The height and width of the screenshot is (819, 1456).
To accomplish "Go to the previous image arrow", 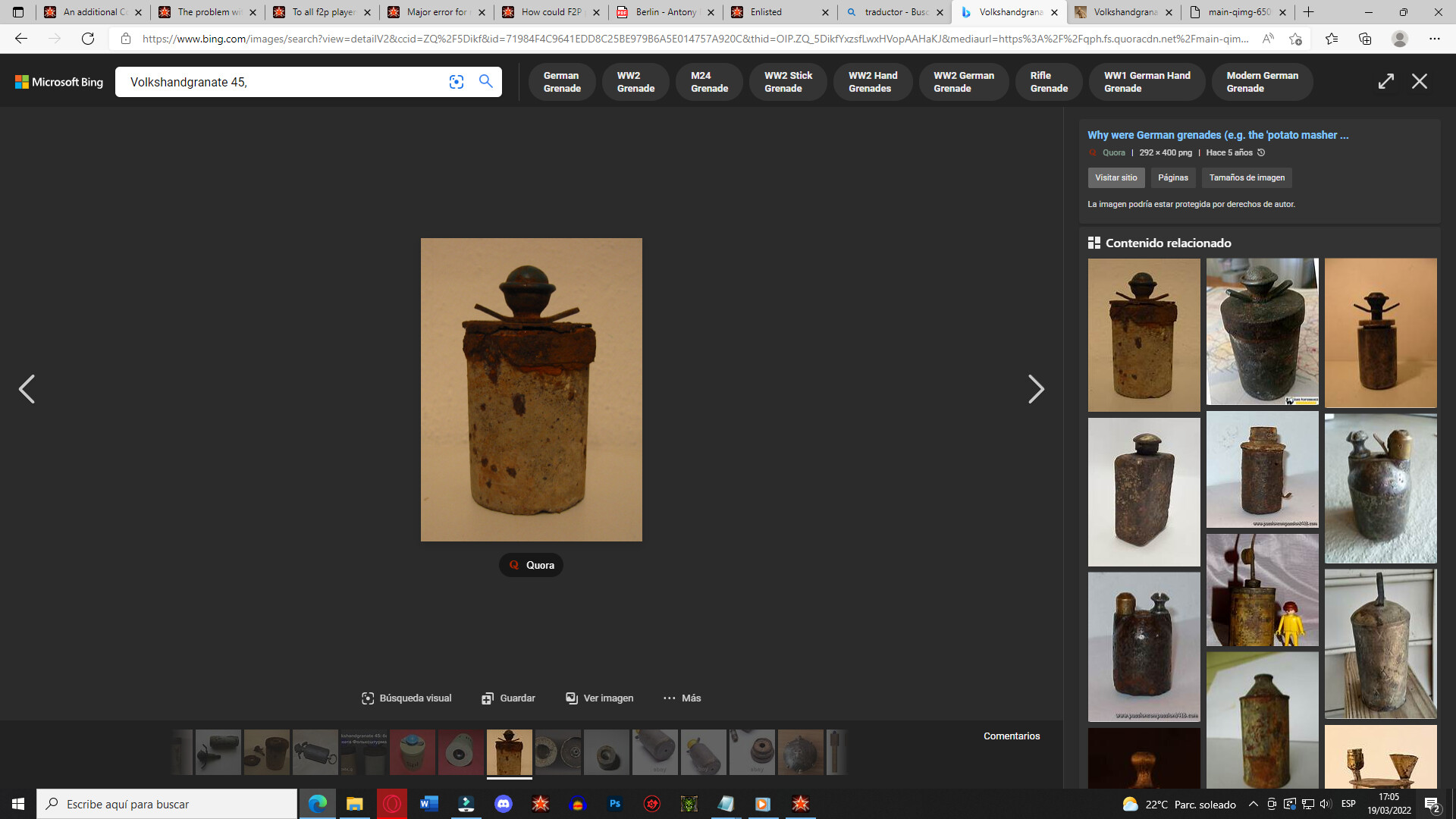I will point(27,389).
